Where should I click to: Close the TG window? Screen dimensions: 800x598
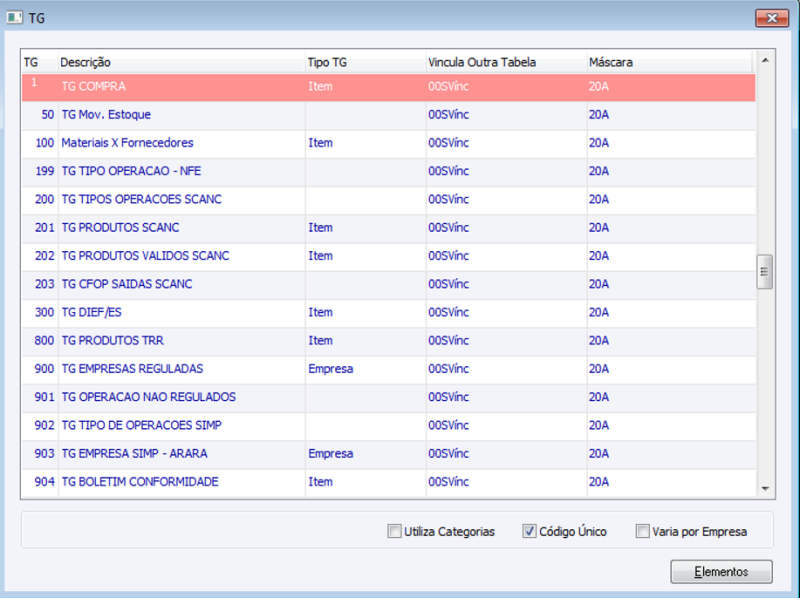(772, 18)
